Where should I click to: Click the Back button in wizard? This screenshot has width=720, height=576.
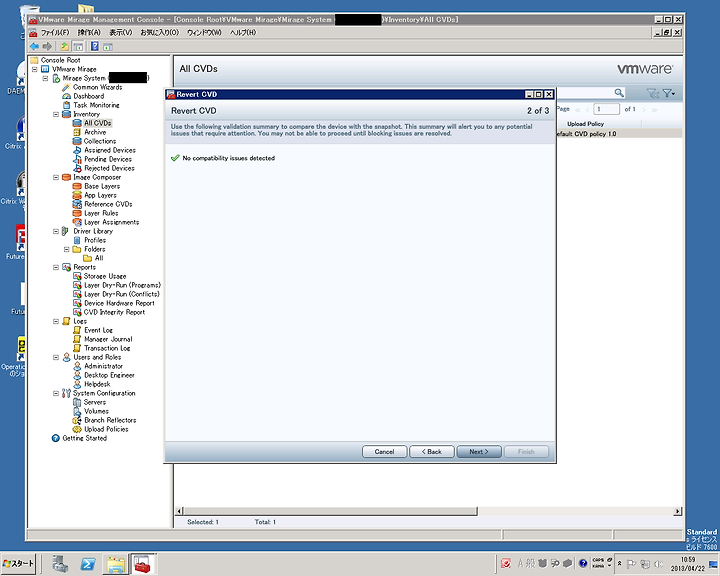(x=432, y=452)
